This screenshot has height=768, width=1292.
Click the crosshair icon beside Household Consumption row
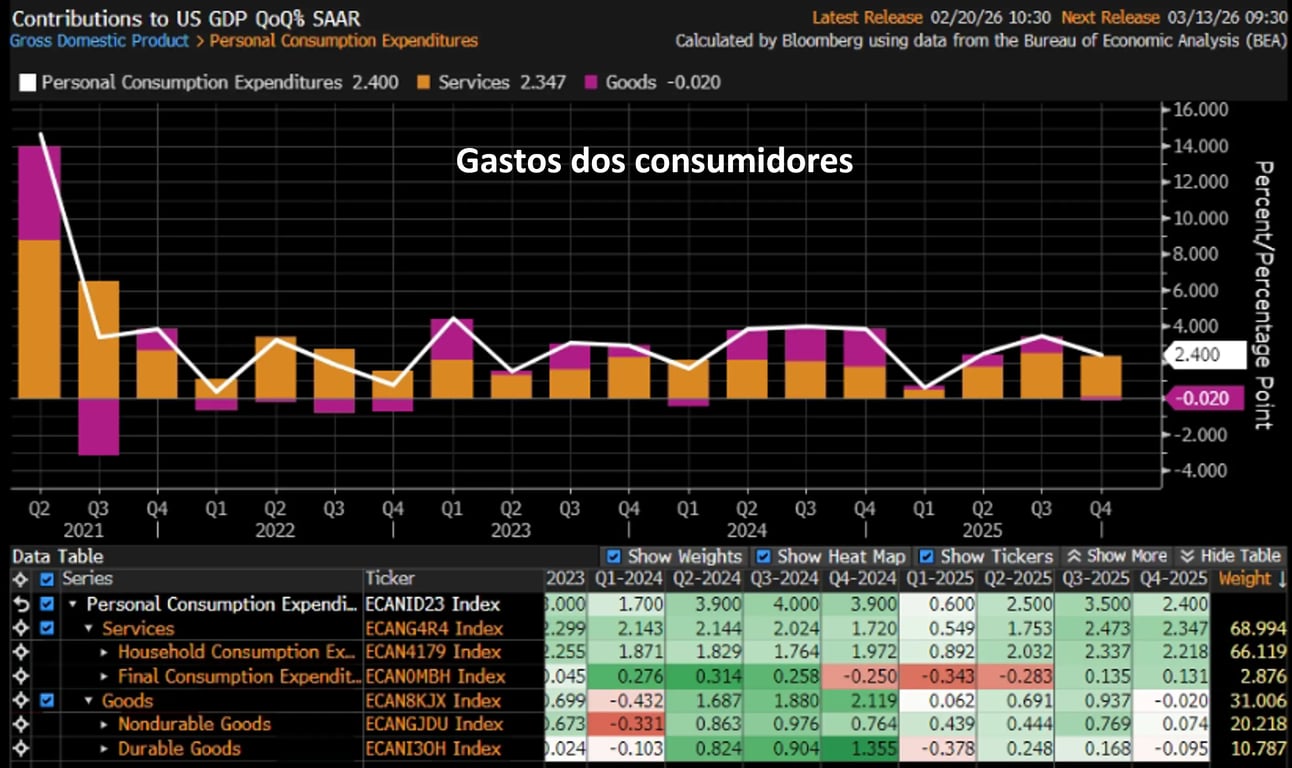19,652
